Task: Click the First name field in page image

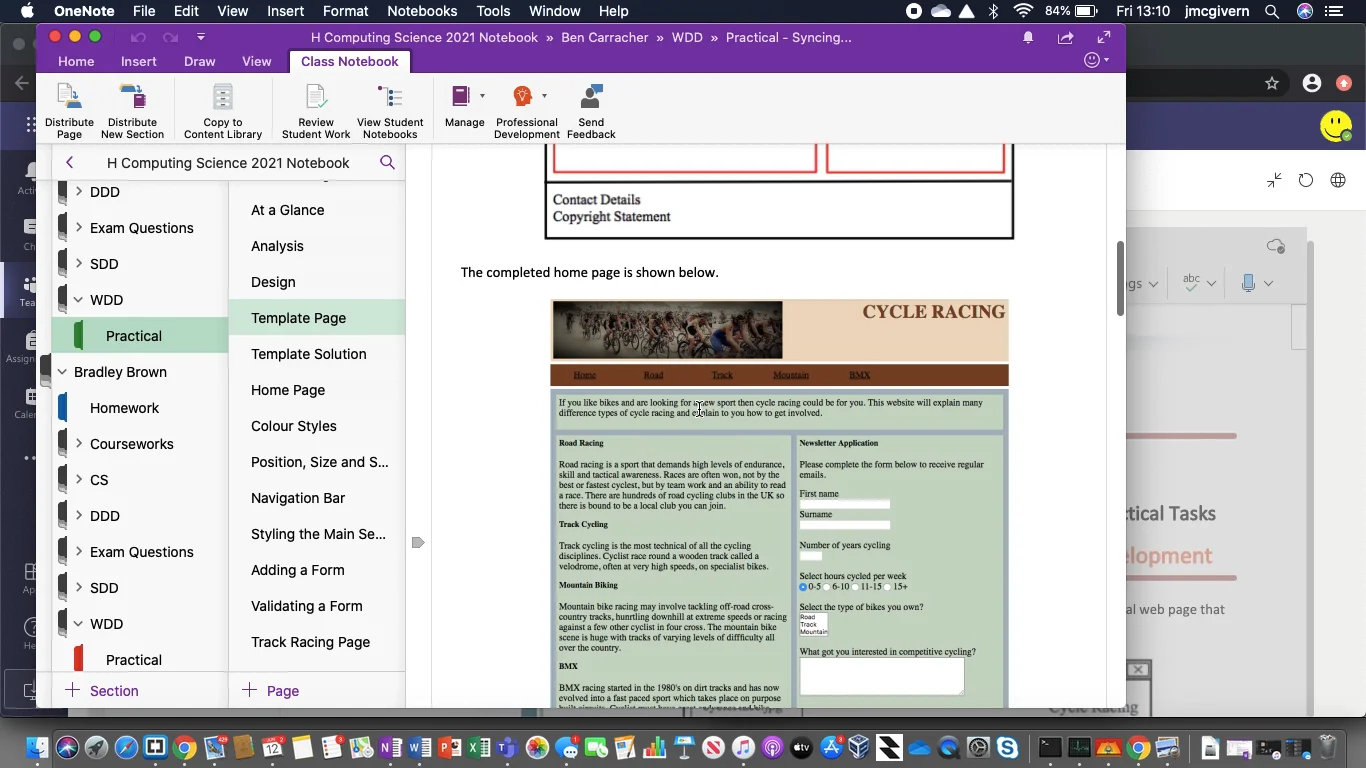Action: point(844,504)
